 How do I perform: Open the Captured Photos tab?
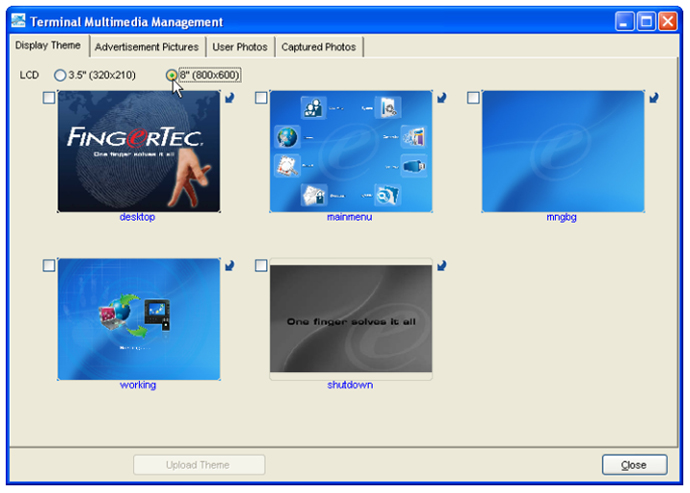tap(319, 47)
